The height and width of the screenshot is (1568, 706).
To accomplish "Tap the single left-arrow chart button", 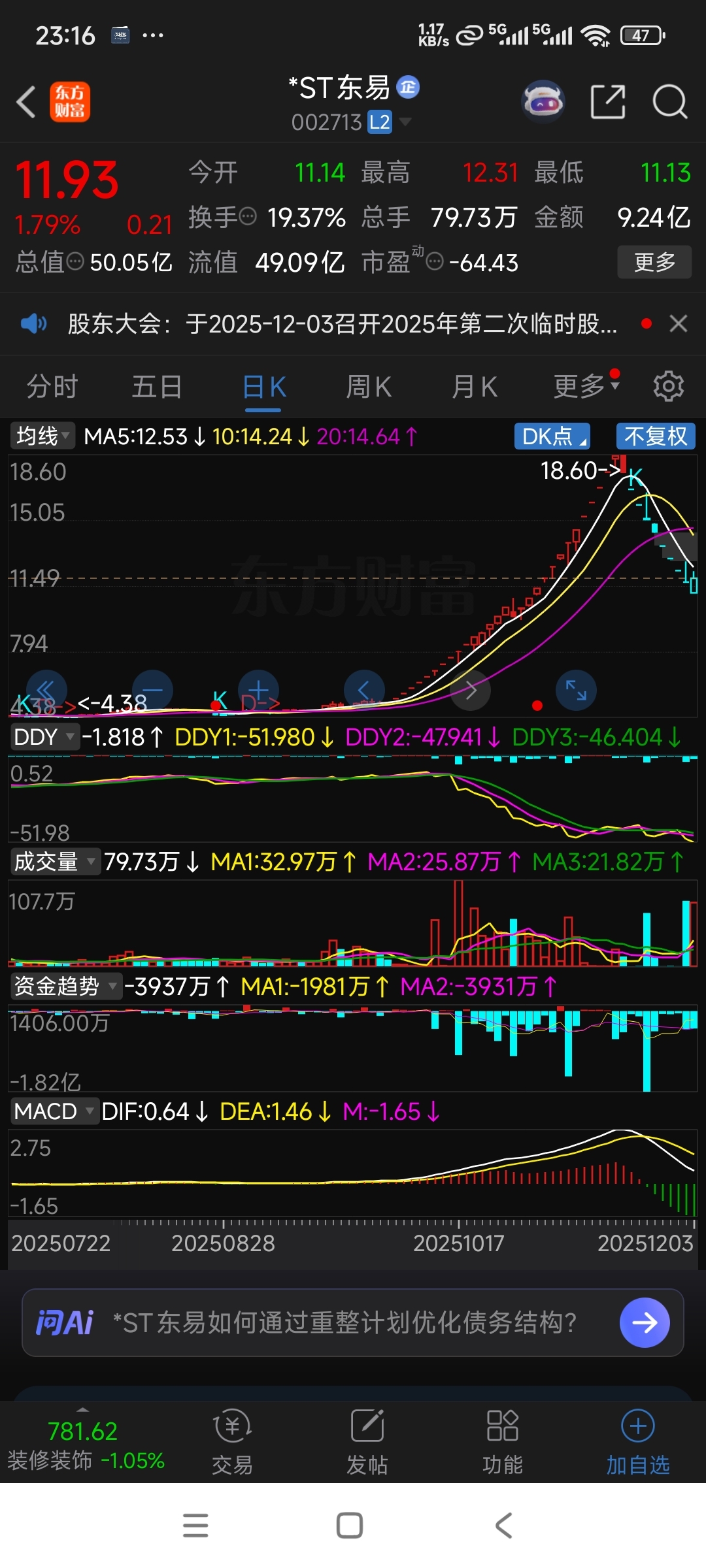I will (x=364, y=690).
